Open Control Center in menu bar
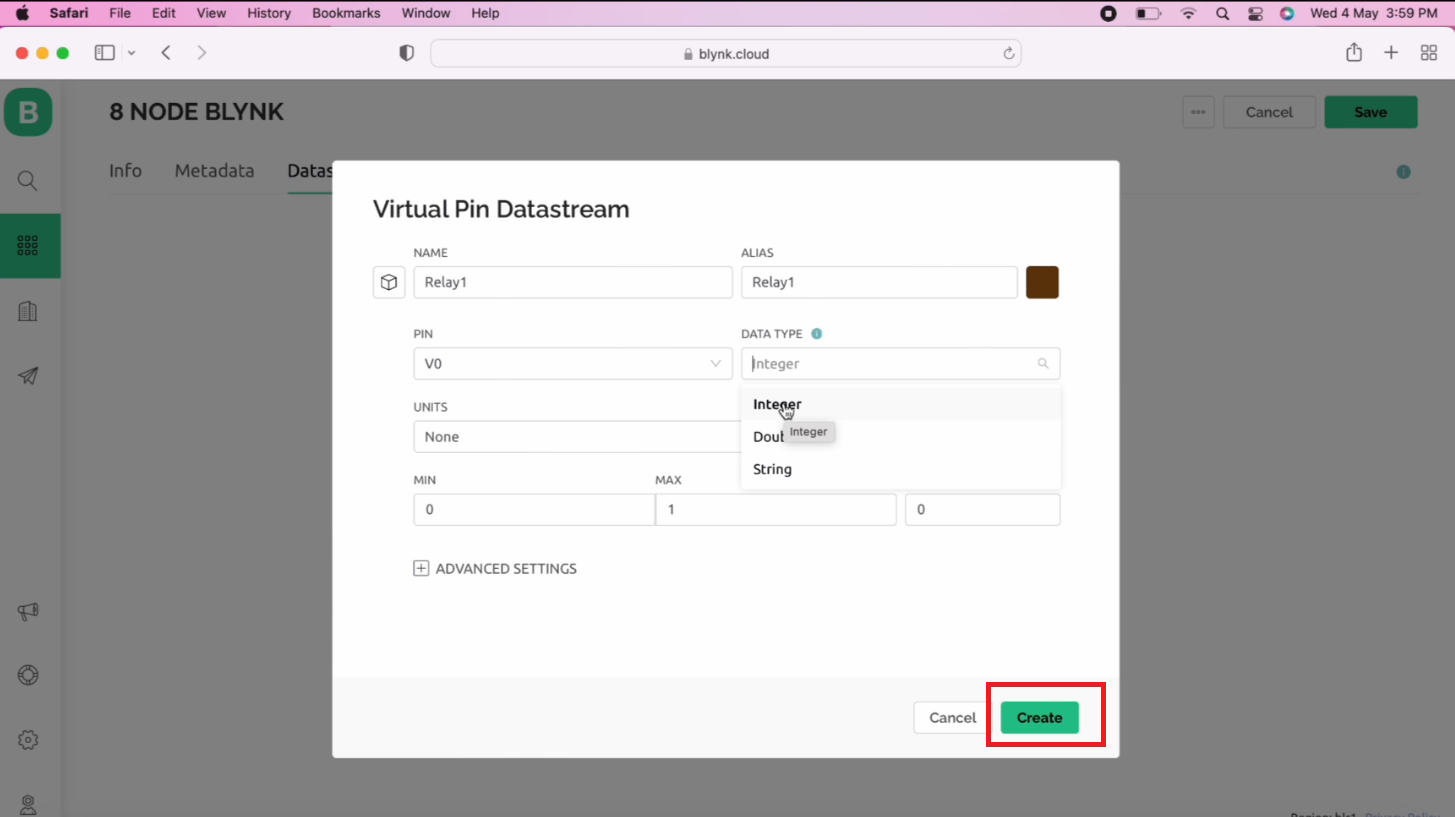The image size is (1455, 817). point(1255,13)
